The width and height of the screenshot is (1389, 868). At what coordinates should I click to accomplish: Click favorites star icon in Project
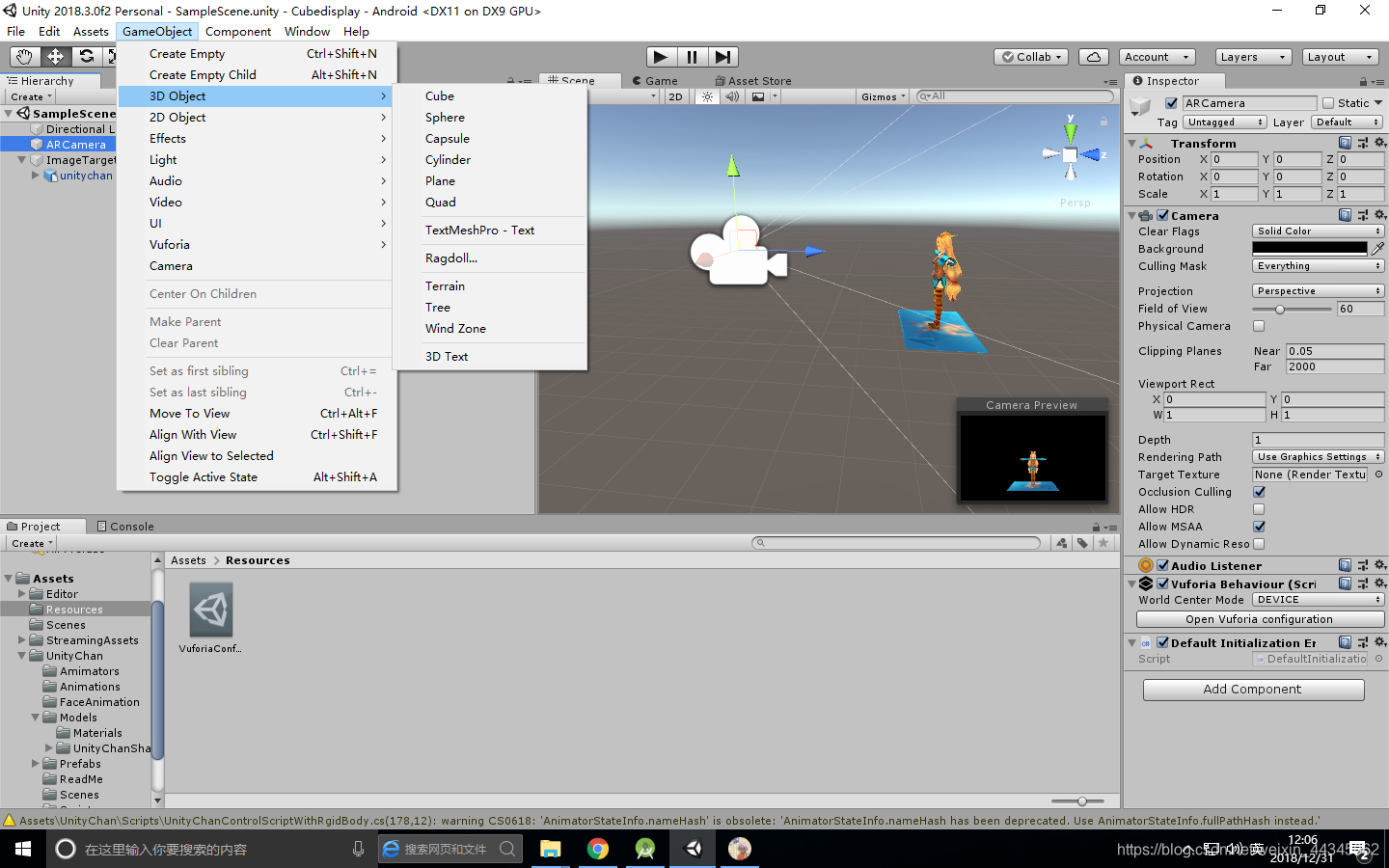pos(1103,543)
